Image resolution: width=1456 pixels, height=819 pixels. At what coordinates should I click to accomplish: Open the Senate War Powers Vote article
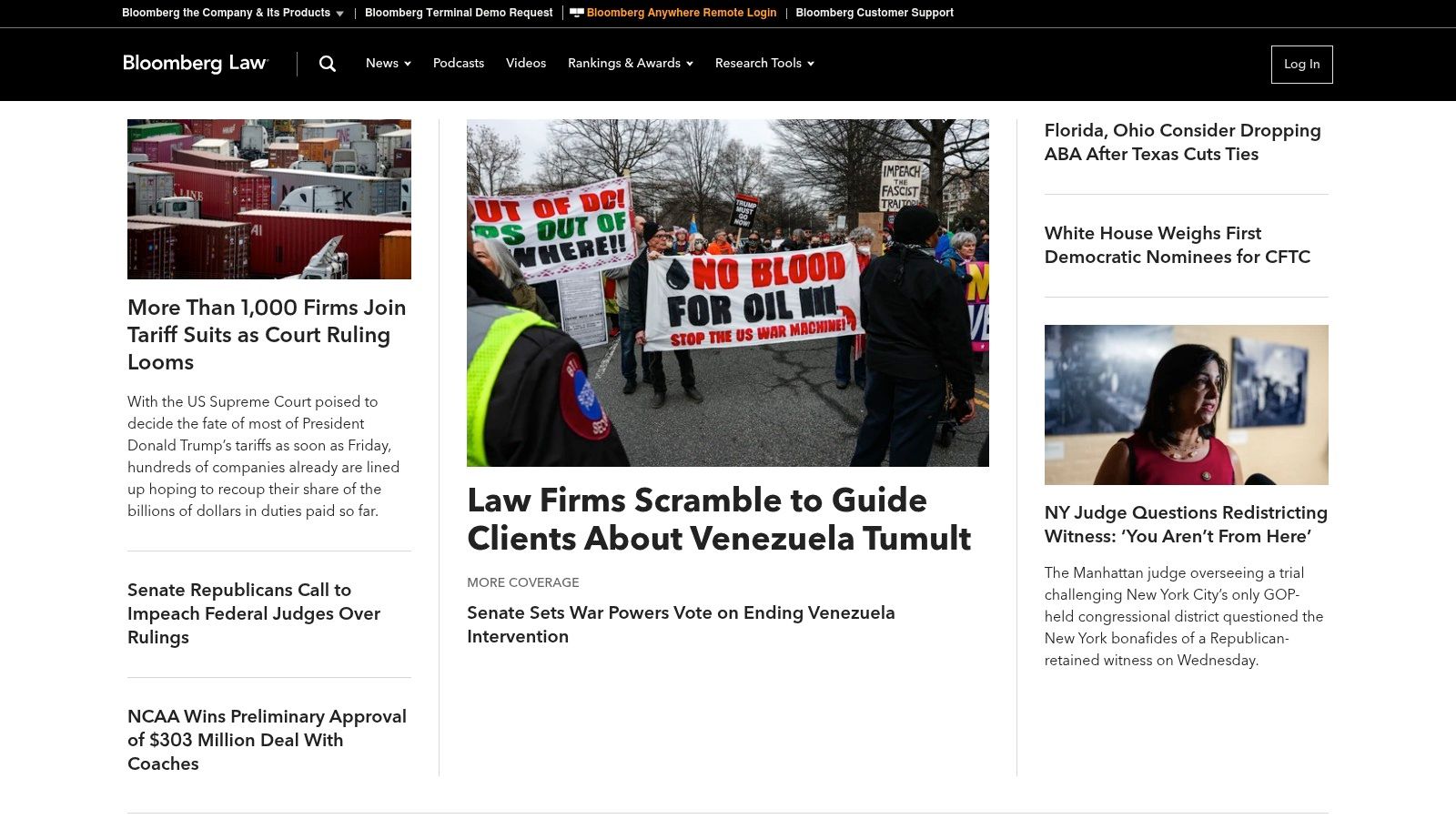(681, 624)
